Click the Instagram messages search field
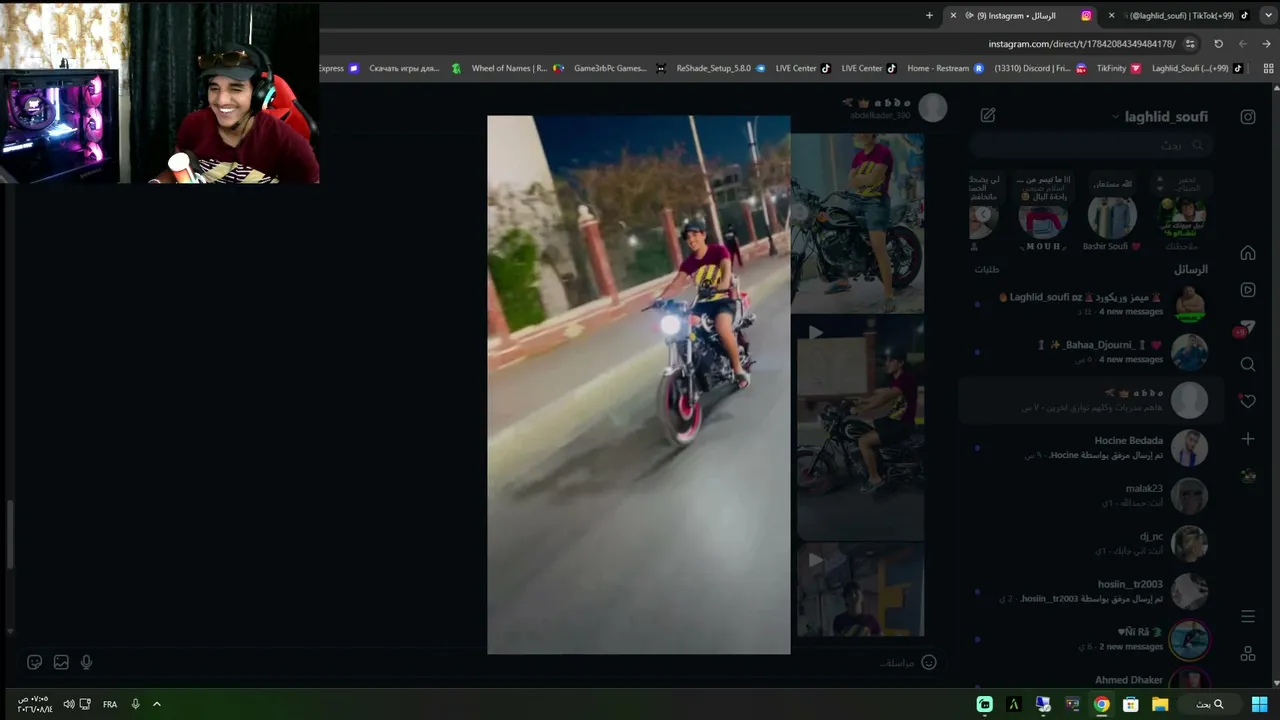This screenshot has width=1280, height=720. pyautogui.click(x=1091, y=145)
